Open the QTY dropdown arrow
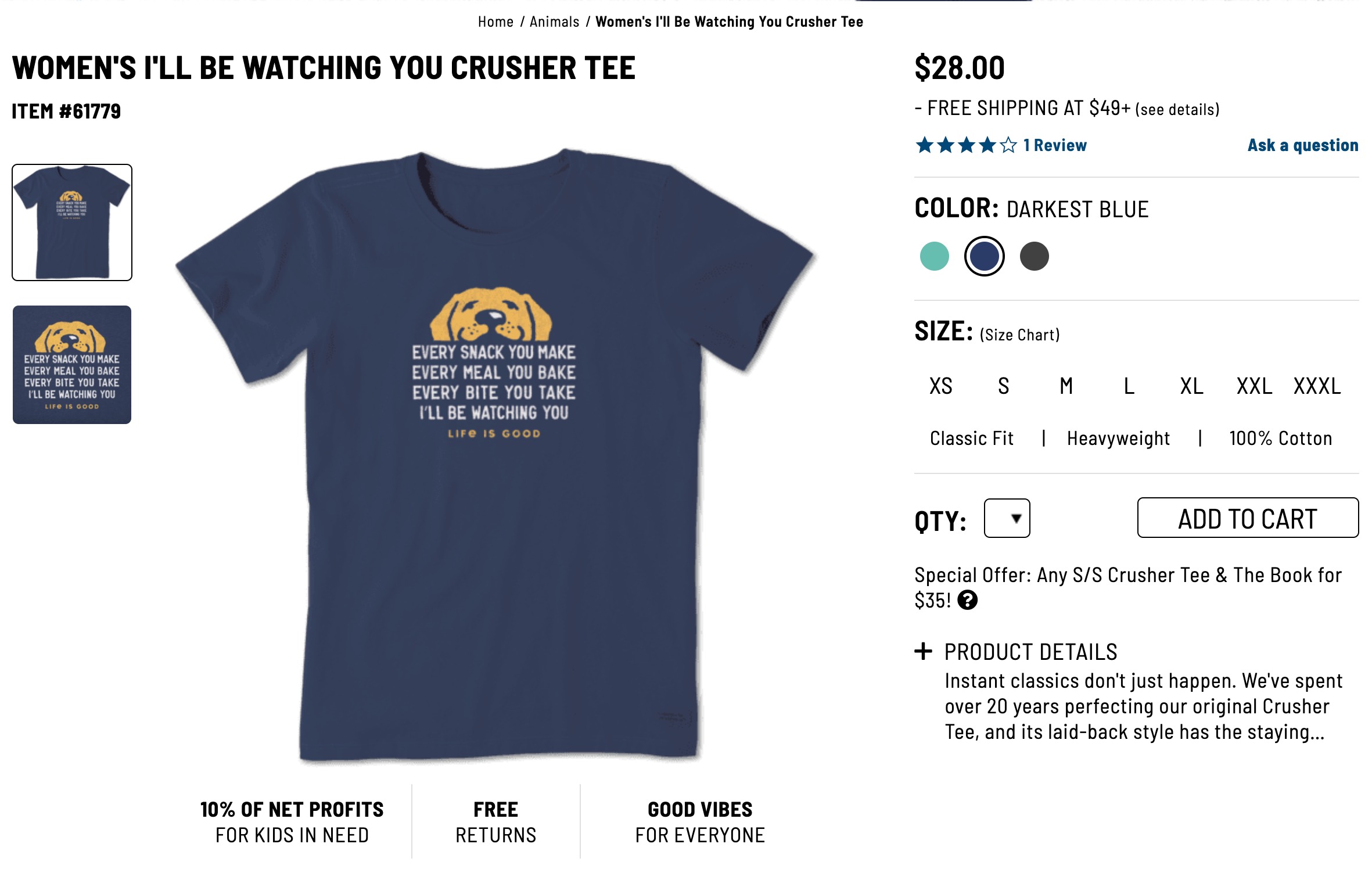Image resolution: width=1372 pixels, height=869 pixels. [1016, 518]
